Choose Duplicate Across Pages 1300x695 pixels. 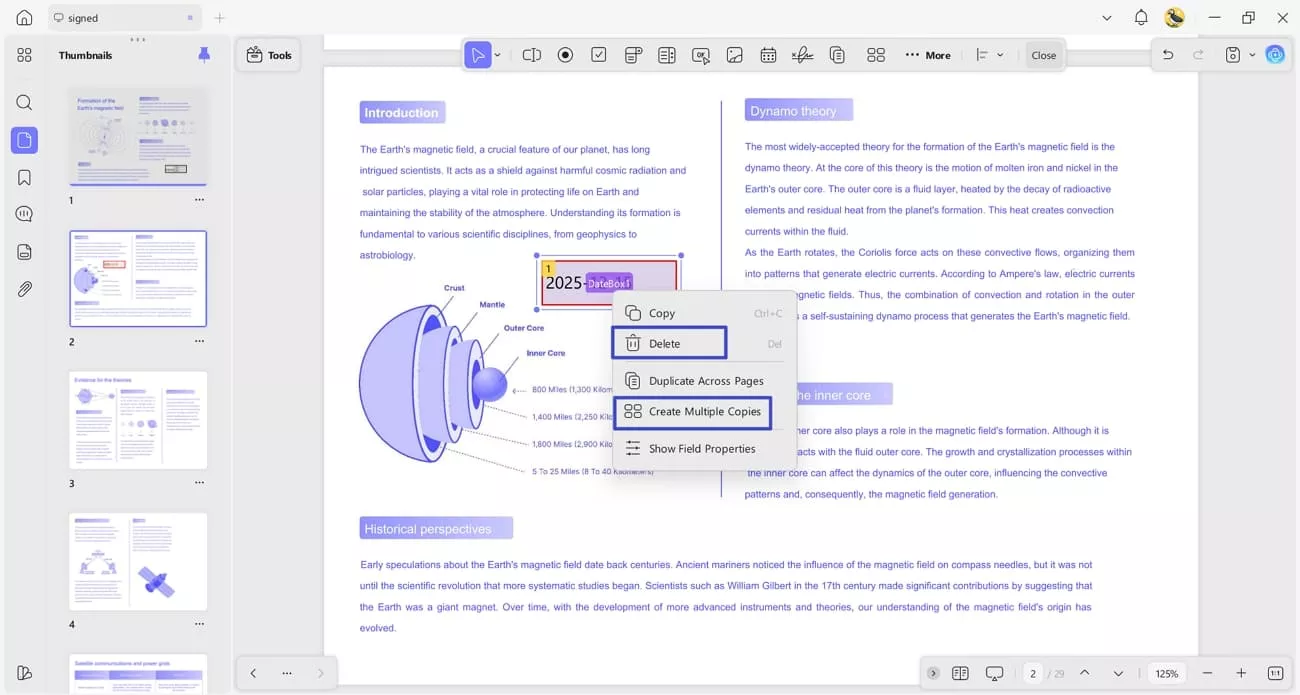pos(704,381)
